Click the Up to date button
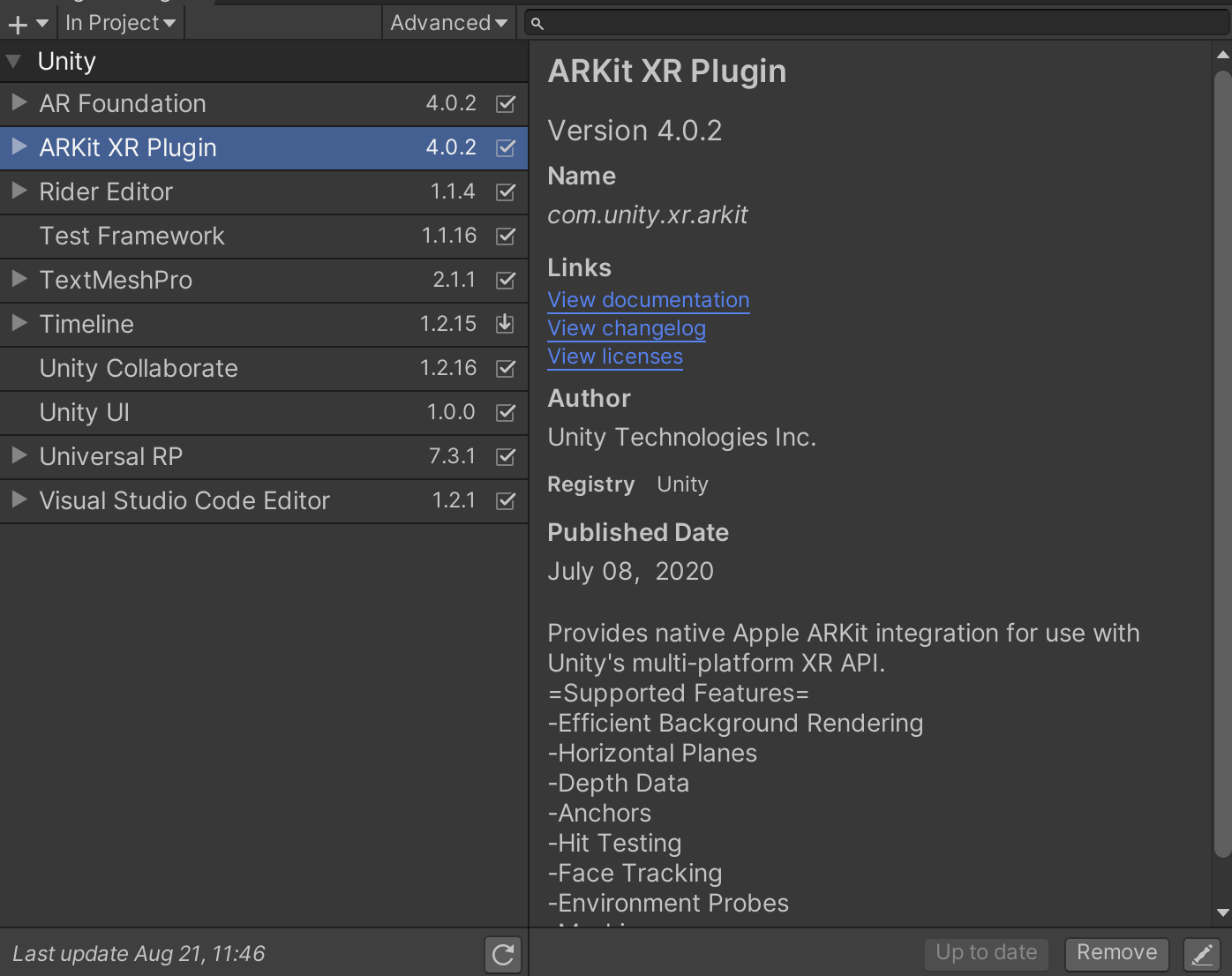Image resolution: width=1232 pixels, height=976 pixels. pyautogui.click(x=987, y=953)
